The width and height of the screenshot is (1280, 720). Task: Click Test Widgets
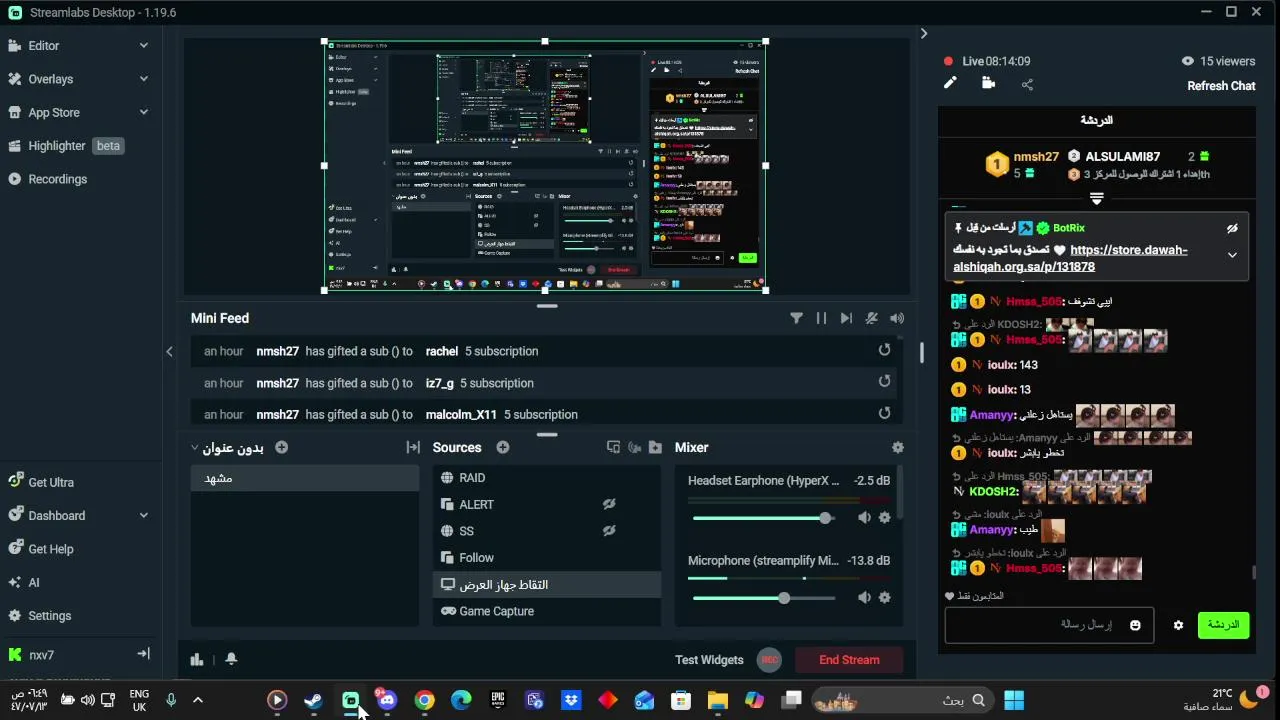pyautogui.click(x=709, y=660)
